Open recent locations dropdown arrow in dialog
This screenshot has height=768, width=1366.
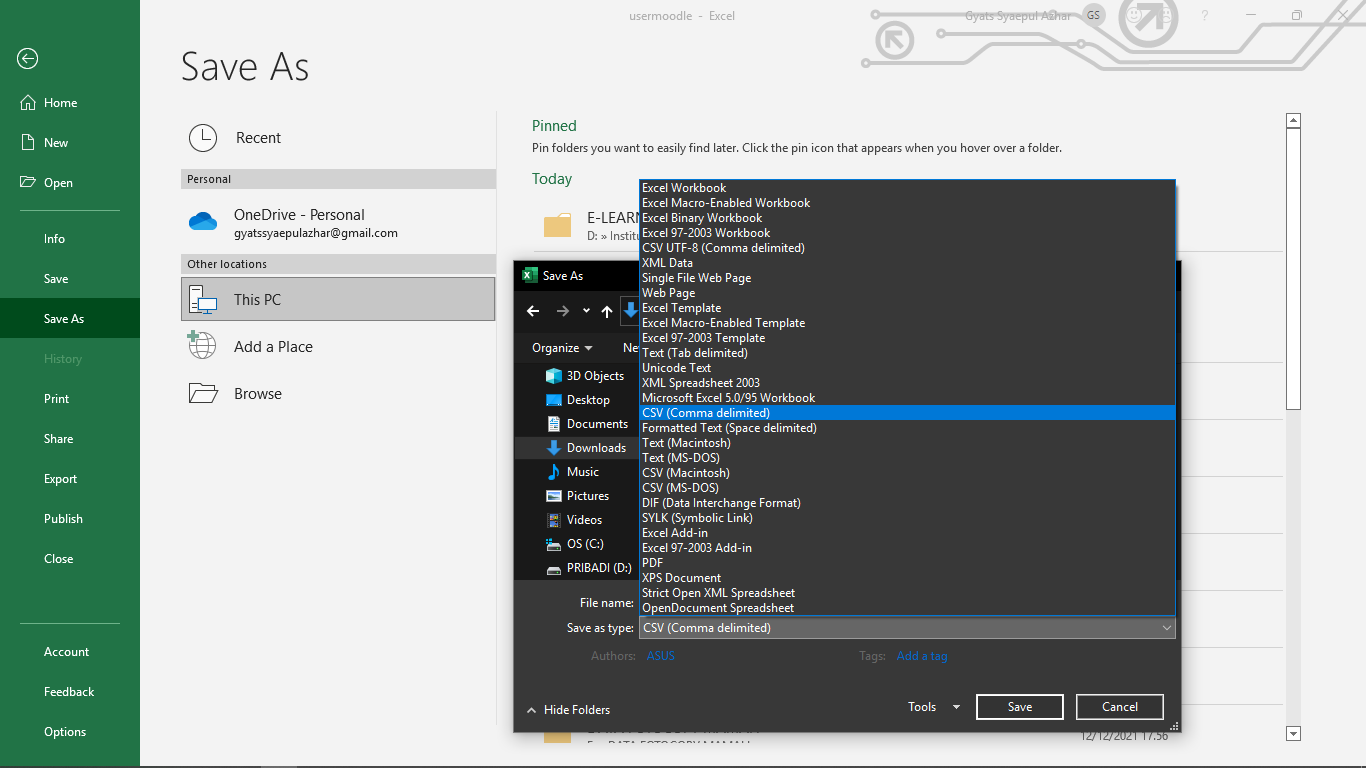[x=586, y=311]
